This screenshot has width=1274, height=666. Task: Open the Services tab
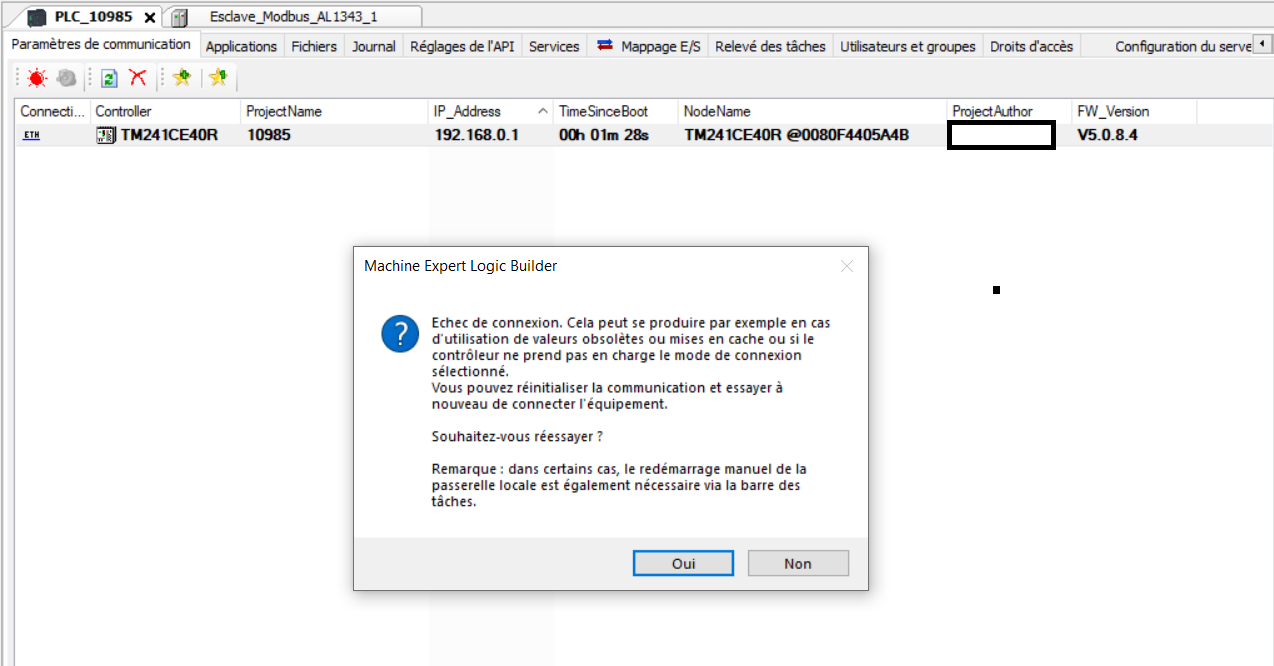(x=554, y=46)
